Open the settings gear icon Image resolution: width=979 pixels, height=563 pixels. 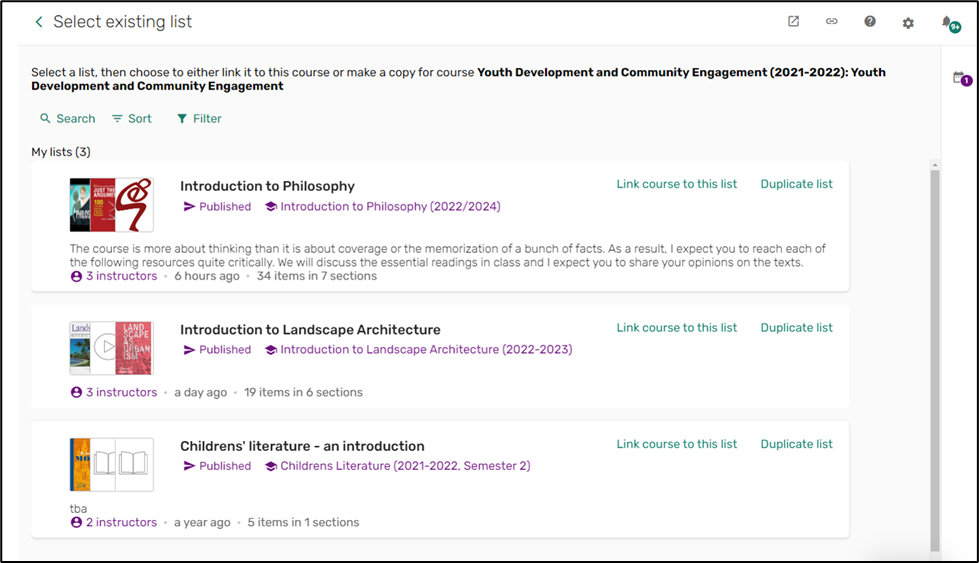point(908,23)
